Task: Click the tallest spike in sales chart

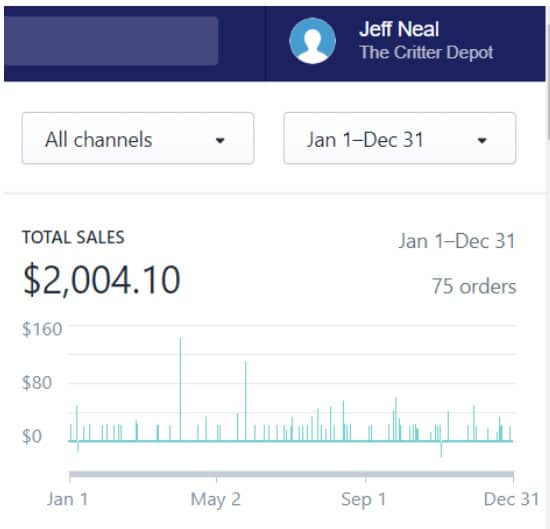Action: (x=180, y=389)
